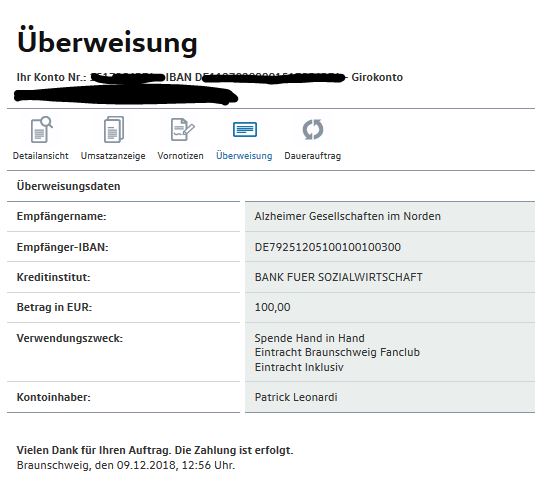
Task: Select recipient Alzheimer Gesellschaften im Norden
Action: (x=348, y=216)
